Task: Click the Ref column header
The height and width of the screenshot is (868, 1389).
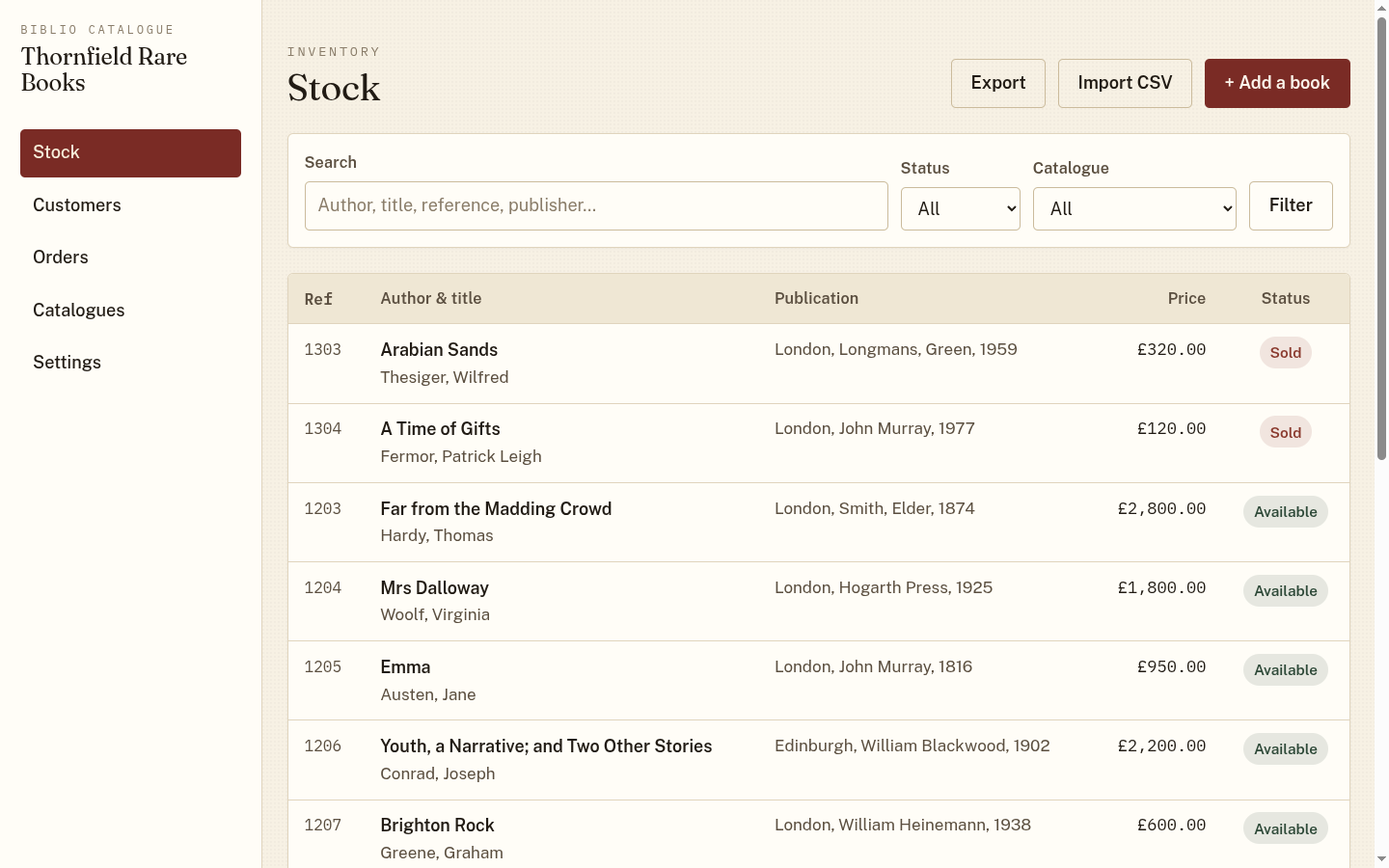Action: pyautogui.click(x=318, y=299)
